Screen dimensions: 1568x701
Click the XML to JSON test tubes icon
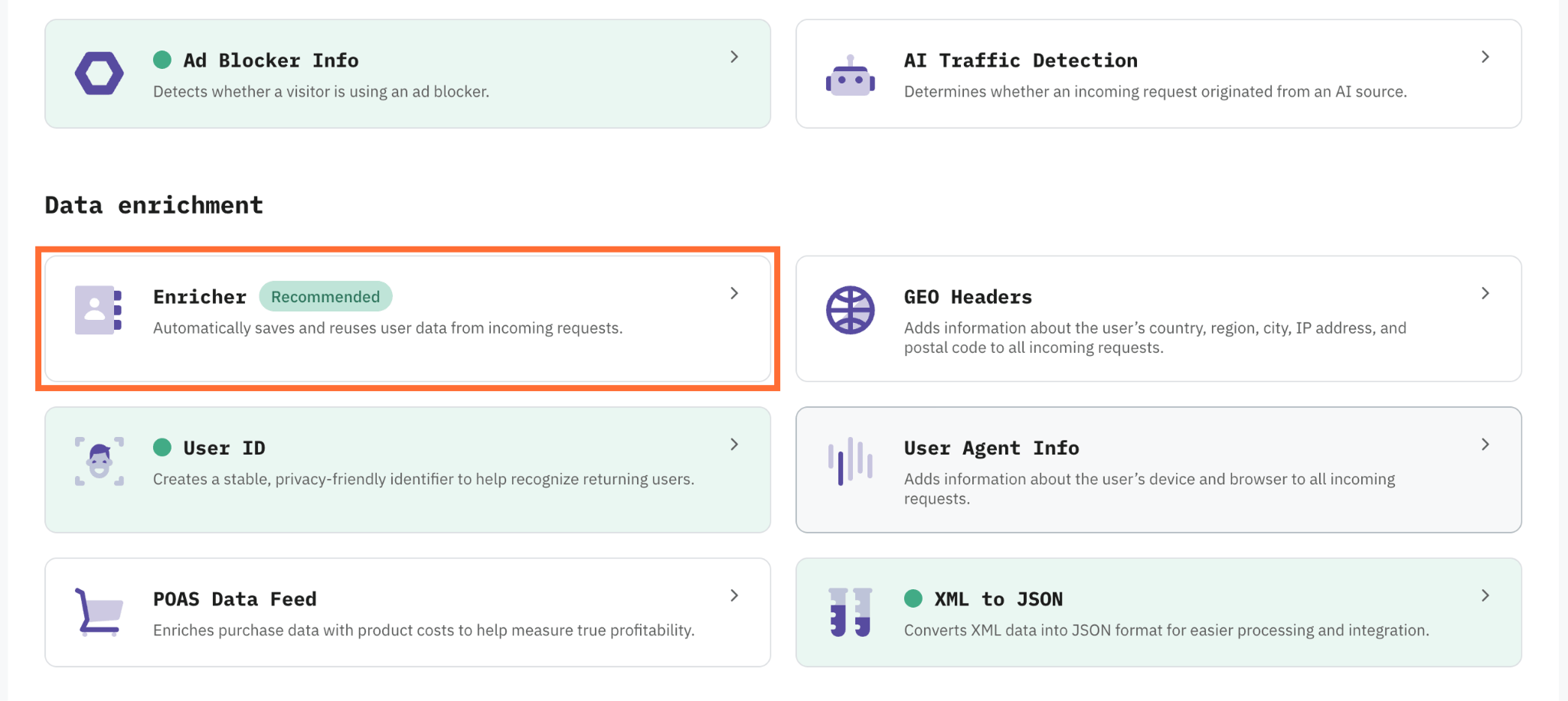click(851, 612)
